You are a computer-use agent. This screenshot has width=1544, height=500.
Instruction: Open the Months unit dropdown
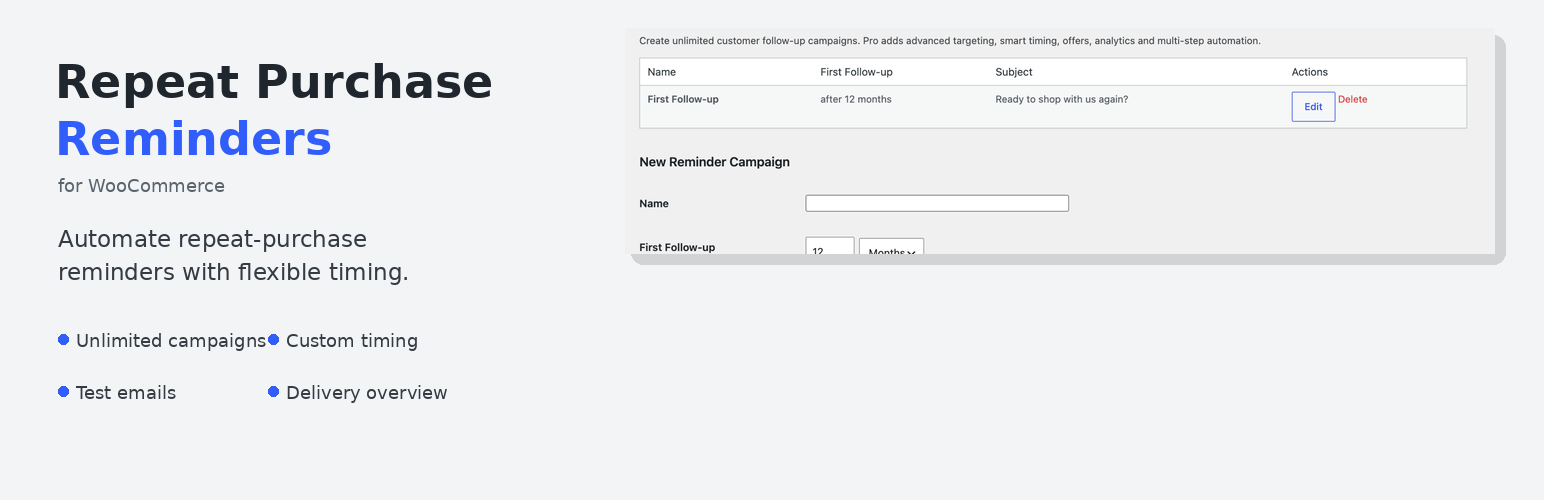(891, 247)
